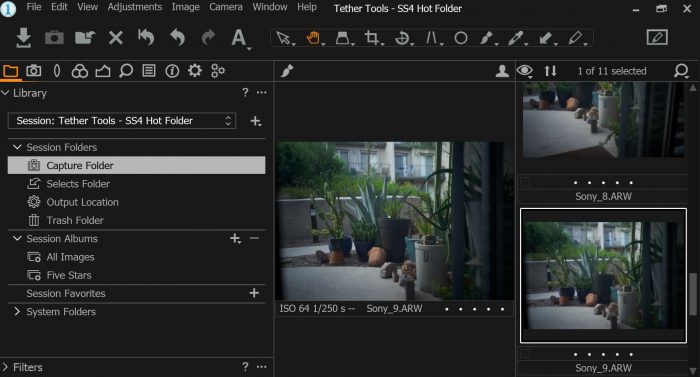Open the Adjustments menu
Viewport: 700px width, 377px height.
(x=135, y=7)
